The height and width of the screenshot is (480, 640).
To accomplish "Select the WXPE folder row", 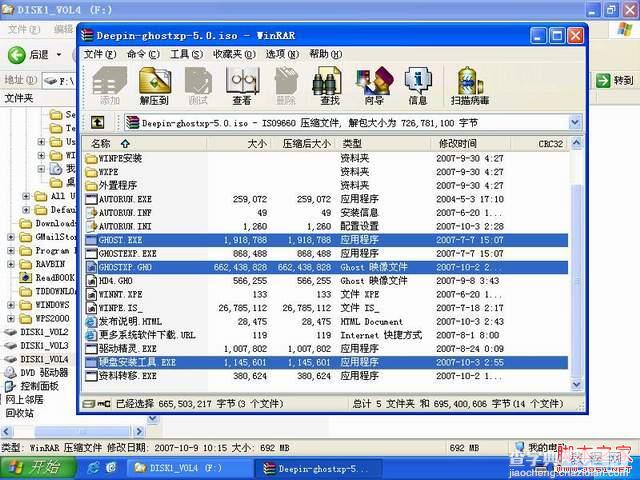I will click(x=326, y=172).
